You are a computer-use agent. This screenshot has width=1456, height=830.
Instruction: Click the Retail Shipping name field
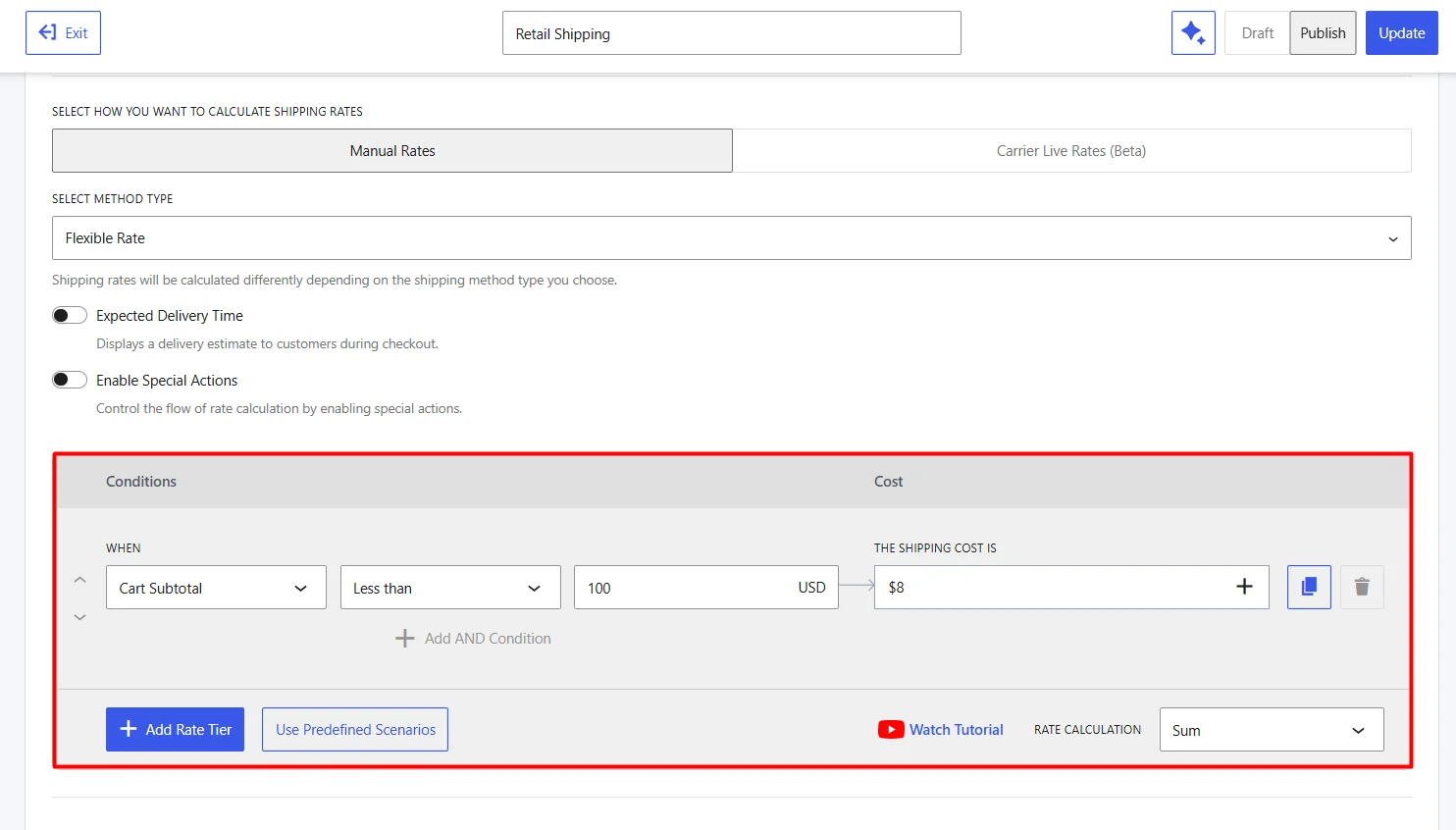(x=731, y=32)
